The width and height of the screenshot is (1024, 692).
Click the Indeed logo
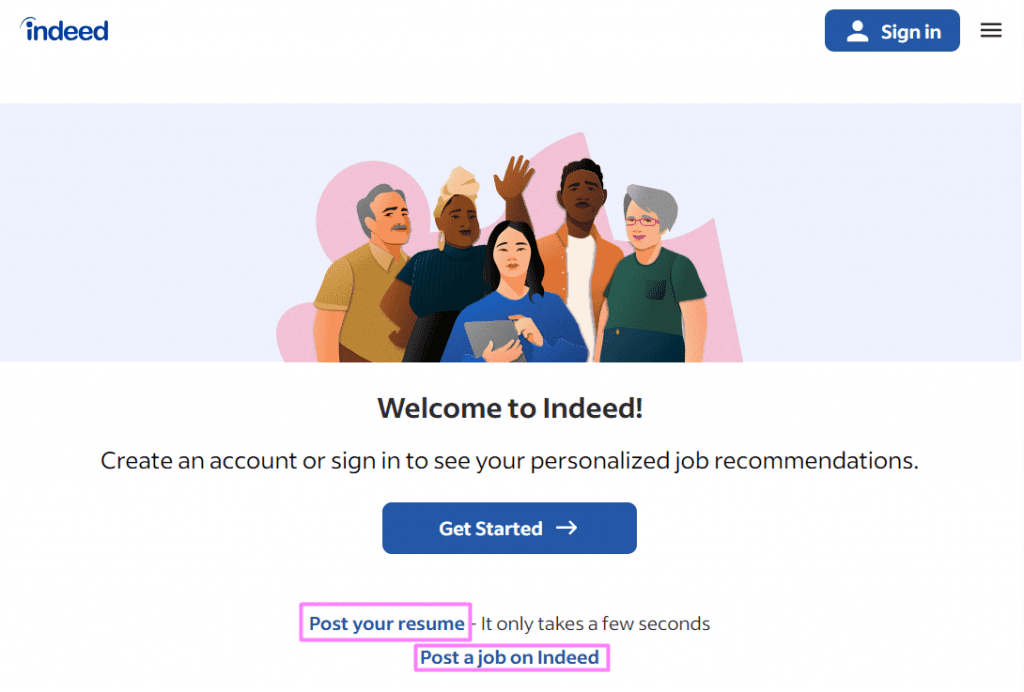click(63, 29)
